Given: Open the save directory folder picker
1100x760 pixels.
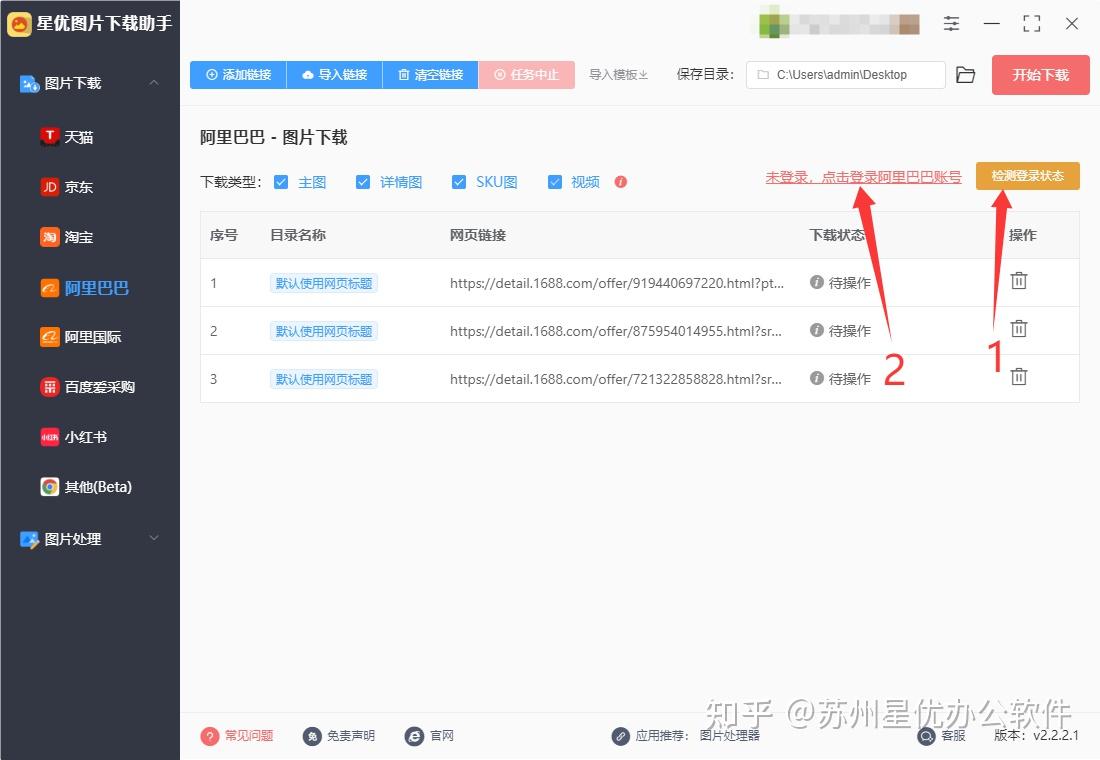Looking at the screenshot, I should click(x=965, y=74).
